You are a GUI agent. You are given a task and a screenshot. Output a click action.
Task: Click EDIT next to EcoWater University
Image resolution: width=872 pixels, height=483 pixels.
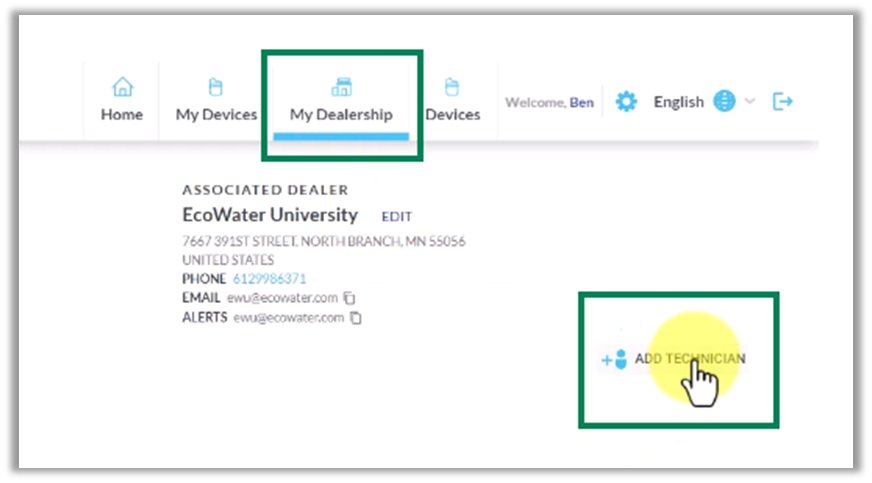[x=397, y=216]
